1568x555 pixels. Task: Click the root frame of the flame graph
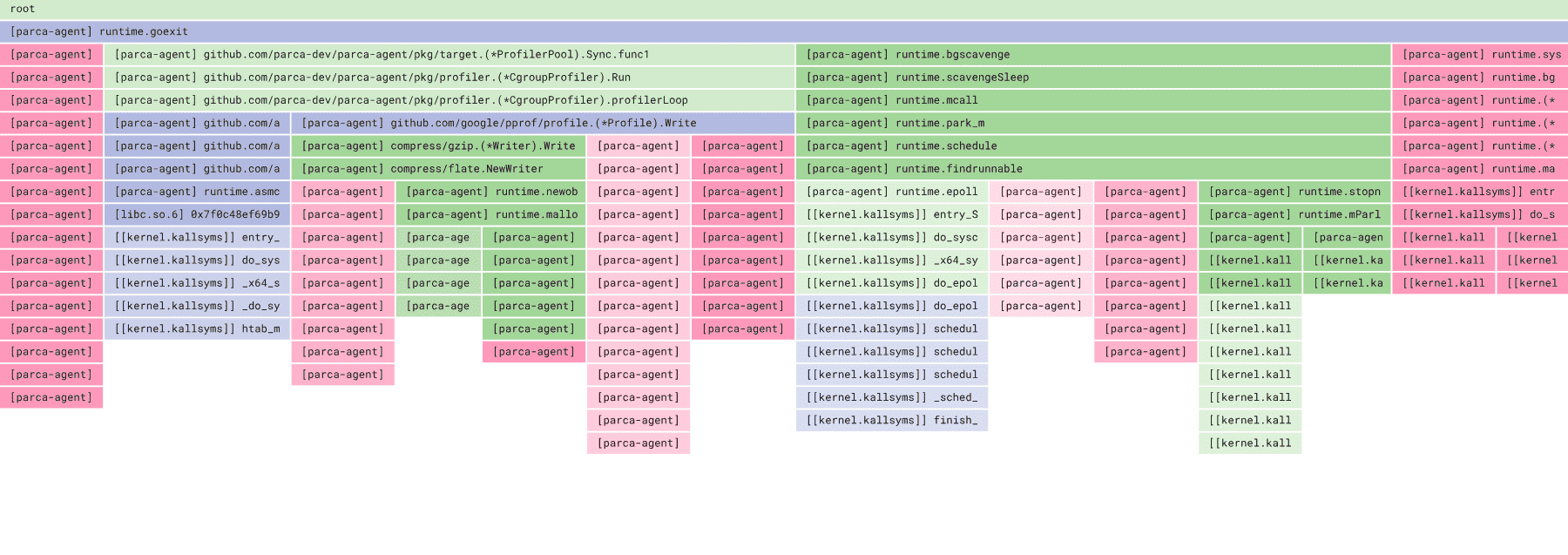[x=784, y=9]
